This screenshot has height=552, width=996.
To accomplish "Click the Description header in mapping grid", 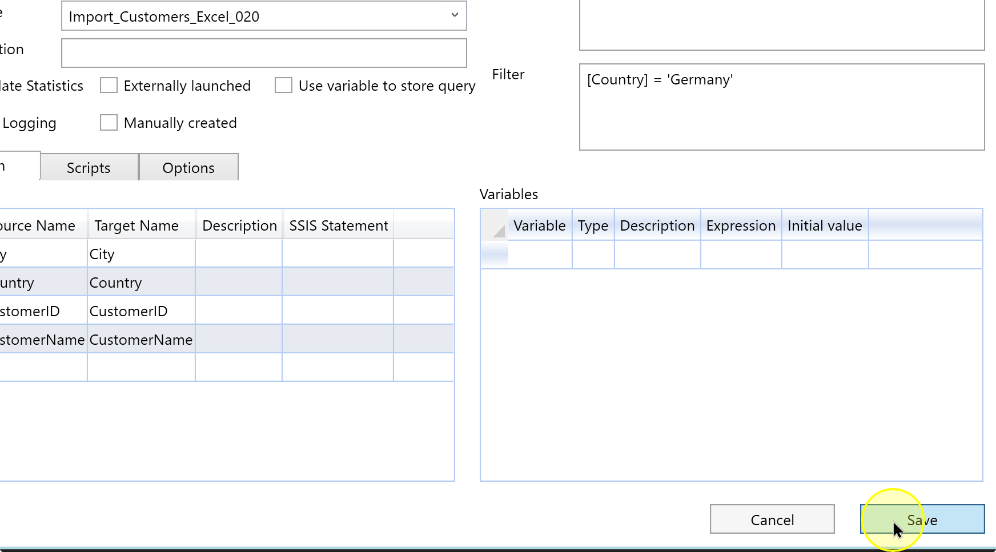I will point(239,226).
